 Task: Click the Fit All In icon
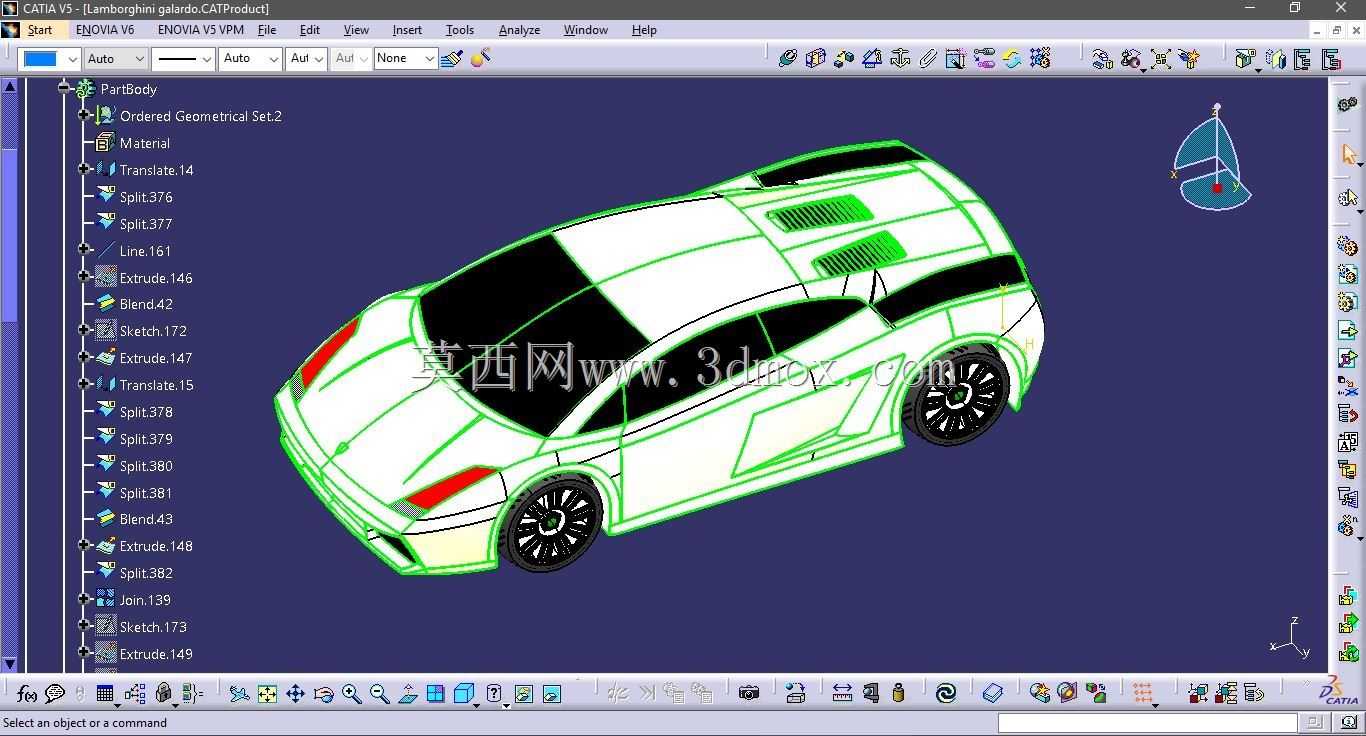[x=267, y=693]
